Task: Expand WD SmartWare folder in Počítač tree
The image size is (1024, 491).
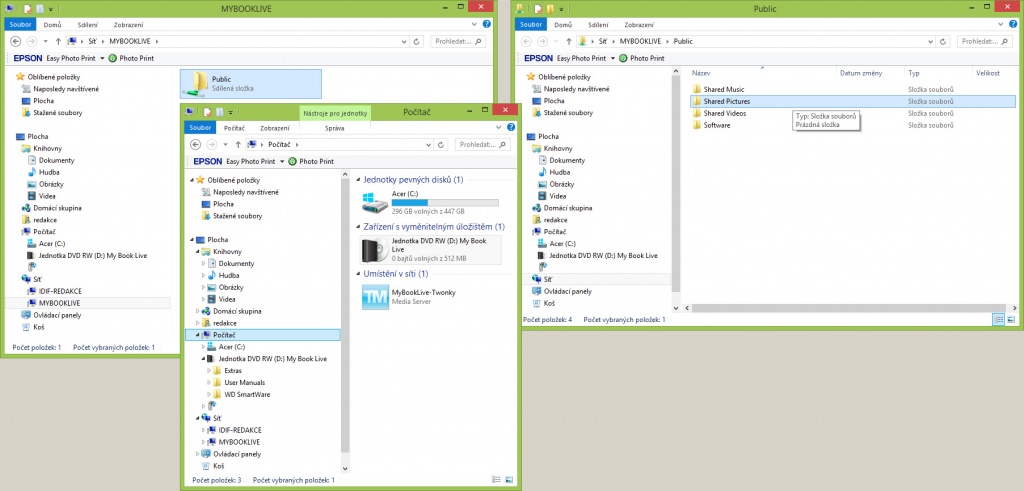Action: click(210, 394)
